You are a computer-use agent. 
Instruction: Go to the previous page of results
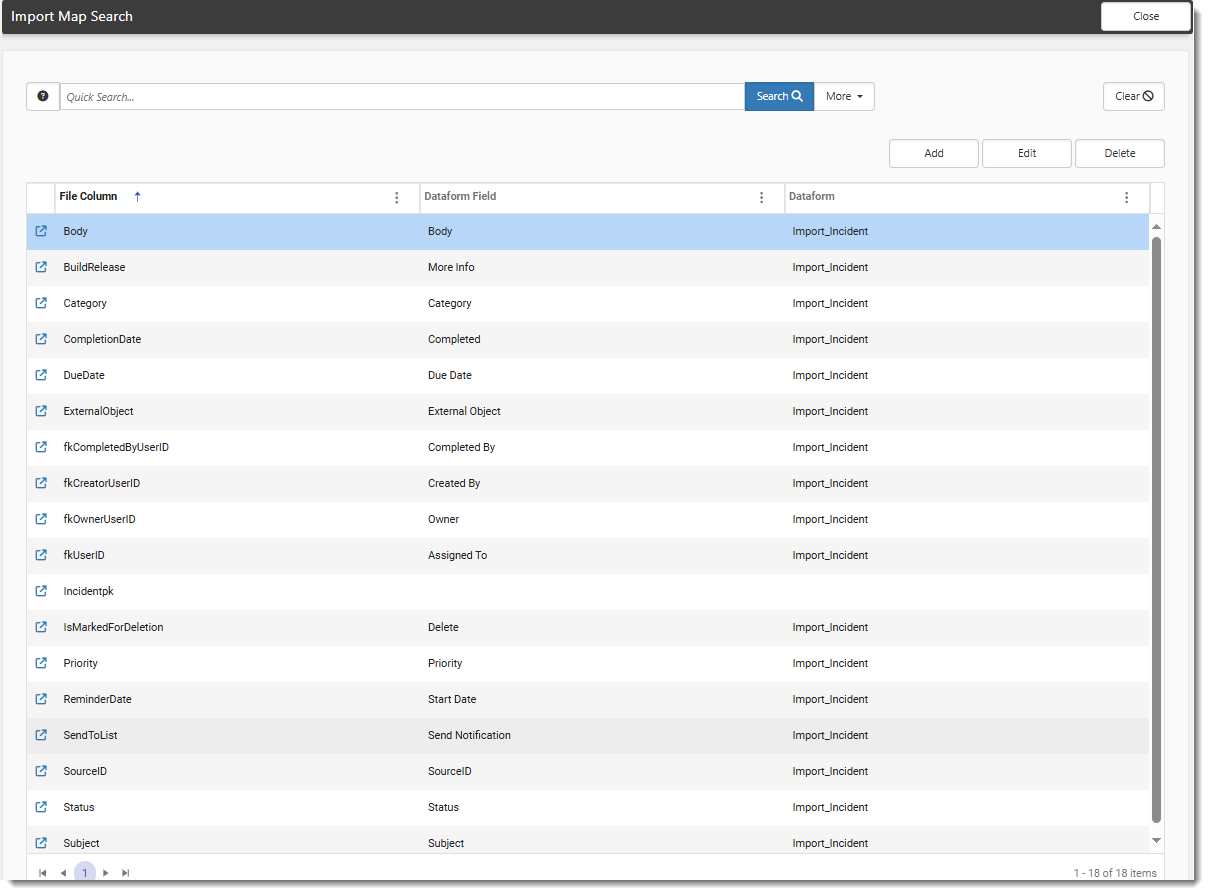click(x=63, y=873)
